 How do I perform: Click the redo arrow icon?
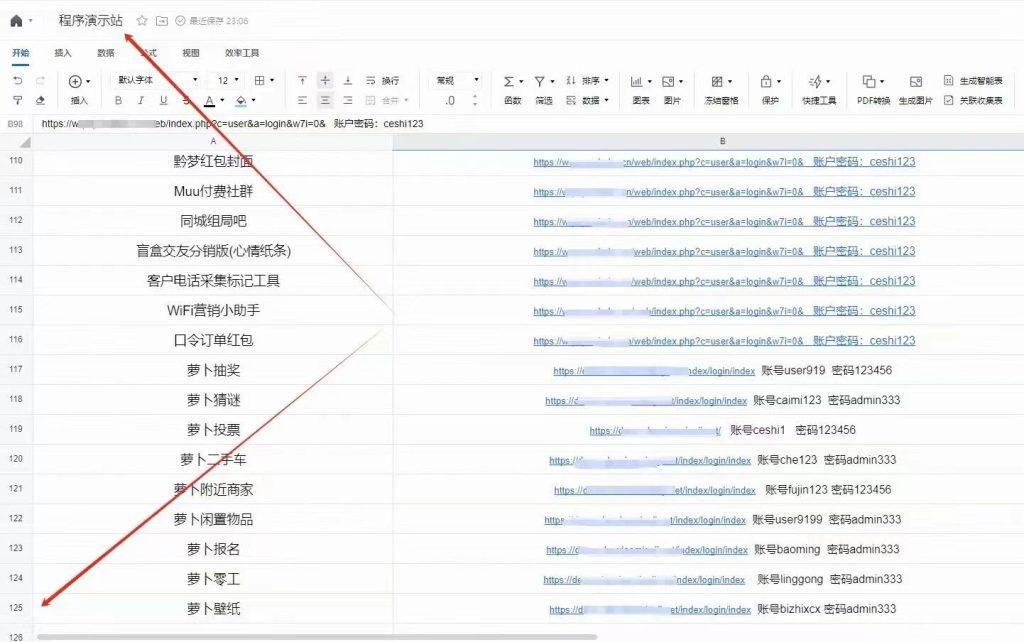[40, 80]
